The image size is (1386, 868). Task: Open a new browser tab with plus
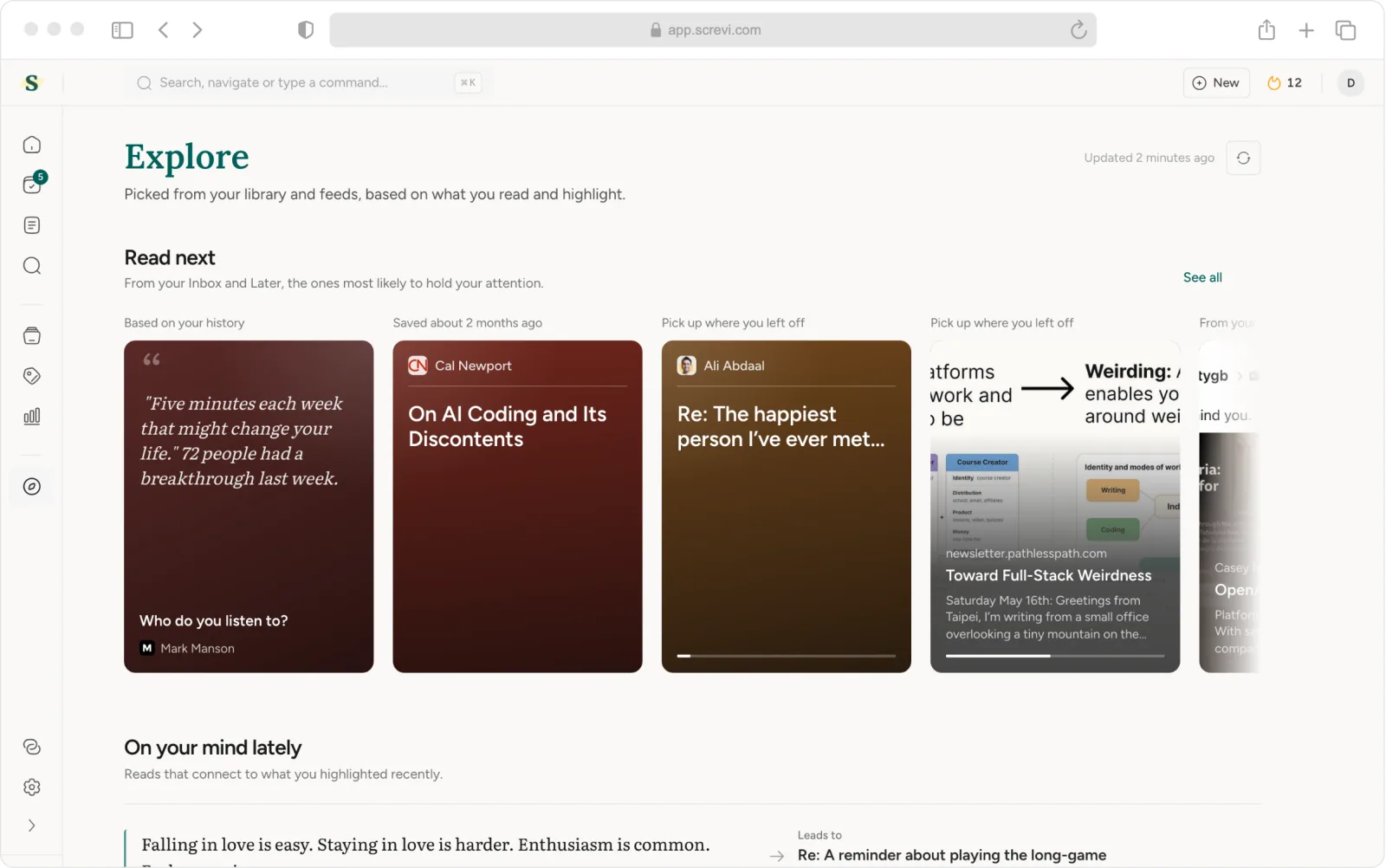click(x=1306, y=30)
